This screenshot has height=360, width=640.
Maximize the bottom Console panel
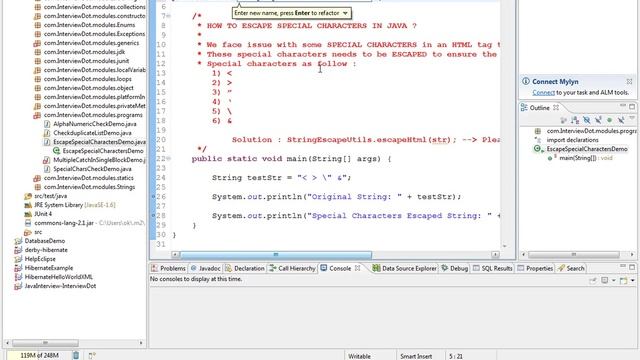[632, 267]
